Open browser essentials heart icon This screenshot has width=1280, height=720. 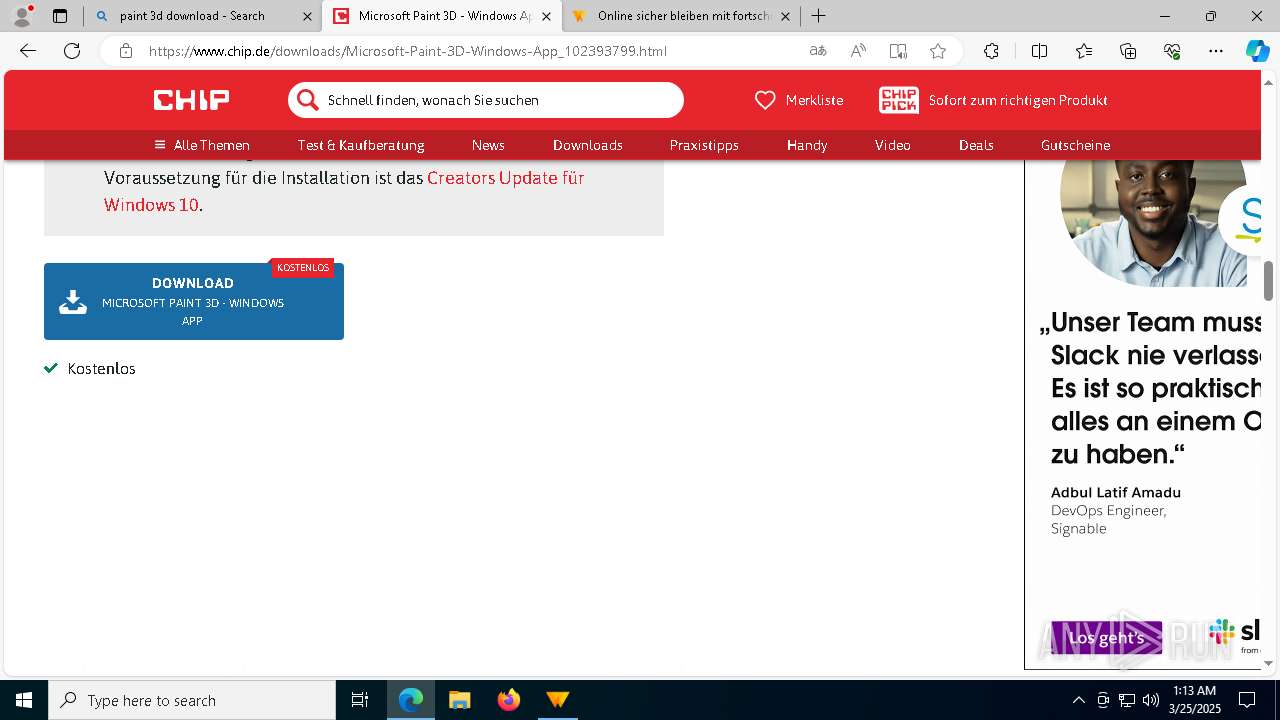point(1172,51)
